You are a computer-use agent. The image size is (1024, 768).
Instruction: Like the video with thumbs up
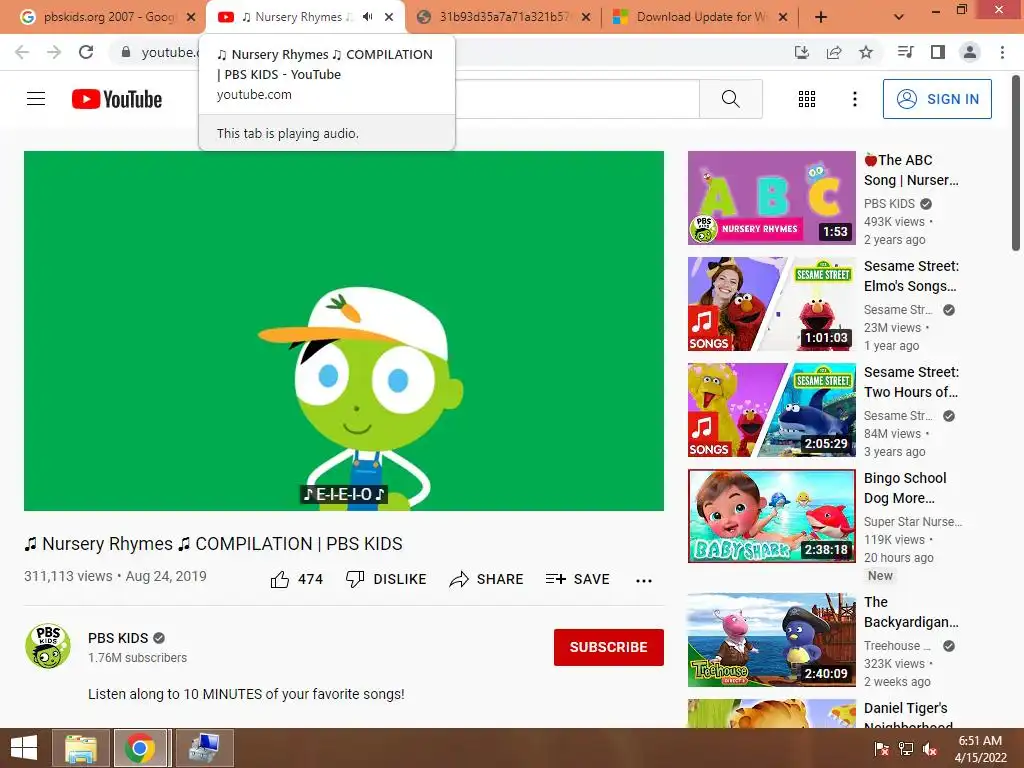(x=296, y=579)
